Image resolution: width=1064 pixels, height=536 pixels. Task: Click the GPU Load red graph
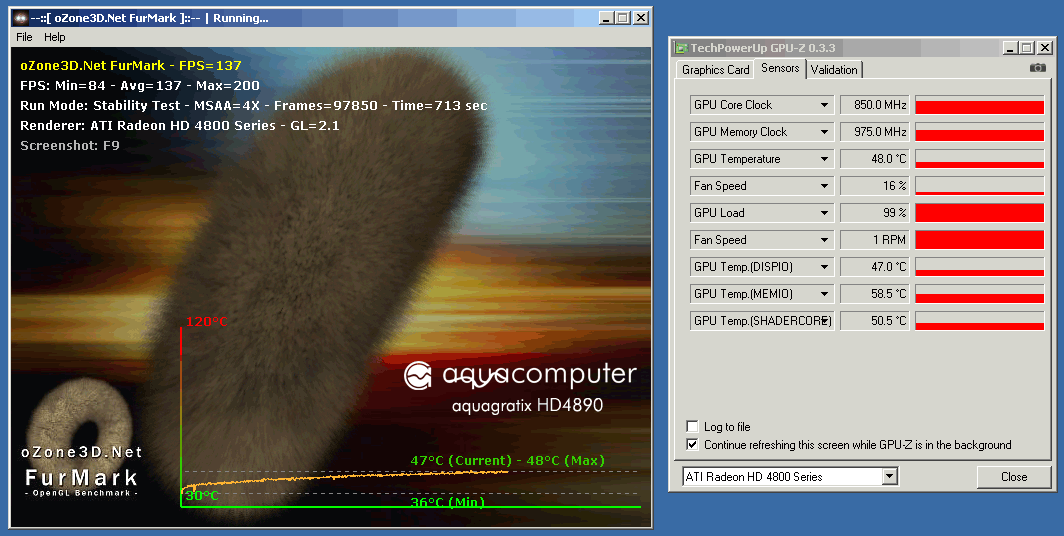[979, 213]
